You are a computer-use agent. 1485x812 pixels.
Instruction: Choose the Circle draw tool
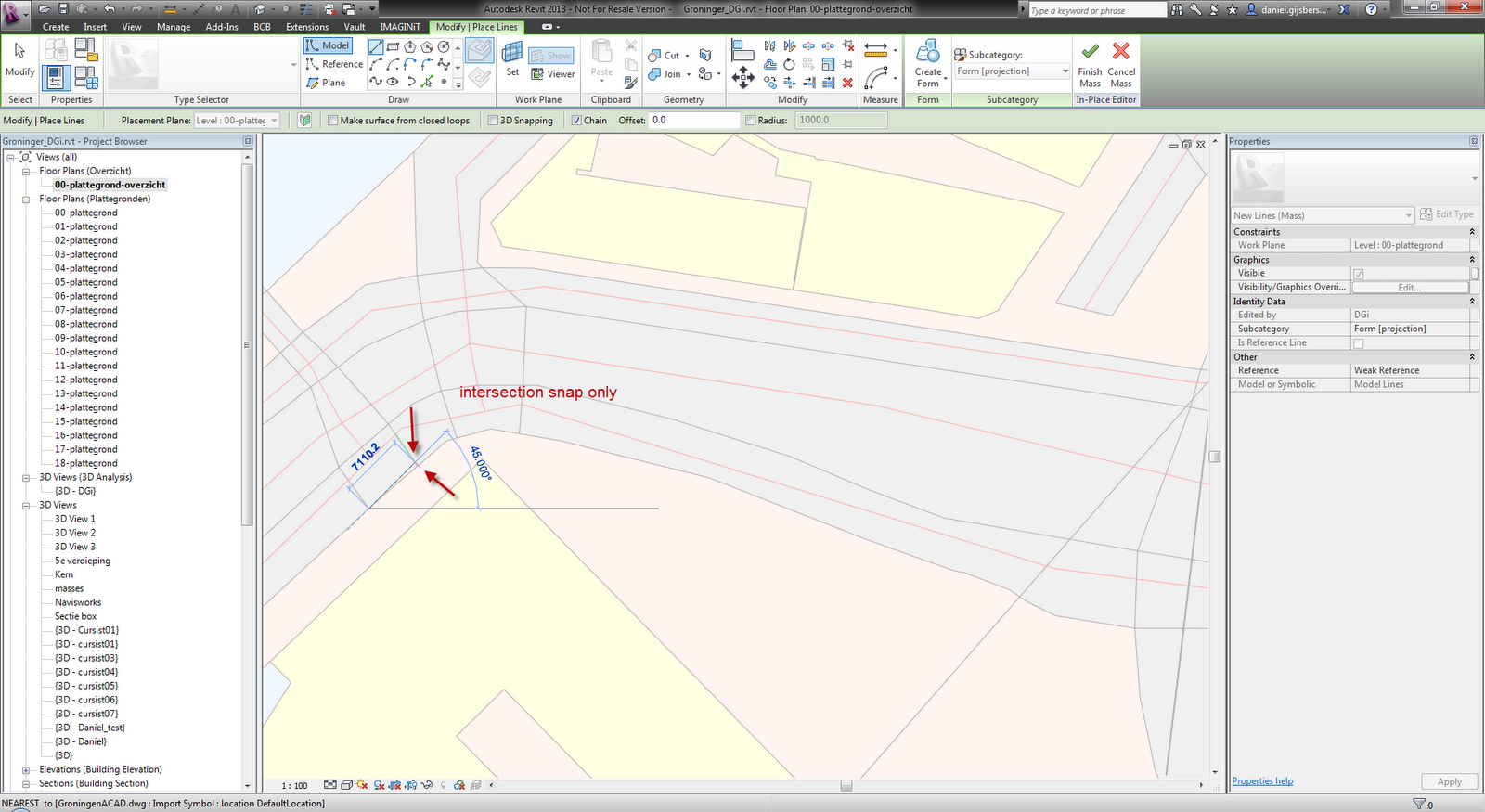444,46
